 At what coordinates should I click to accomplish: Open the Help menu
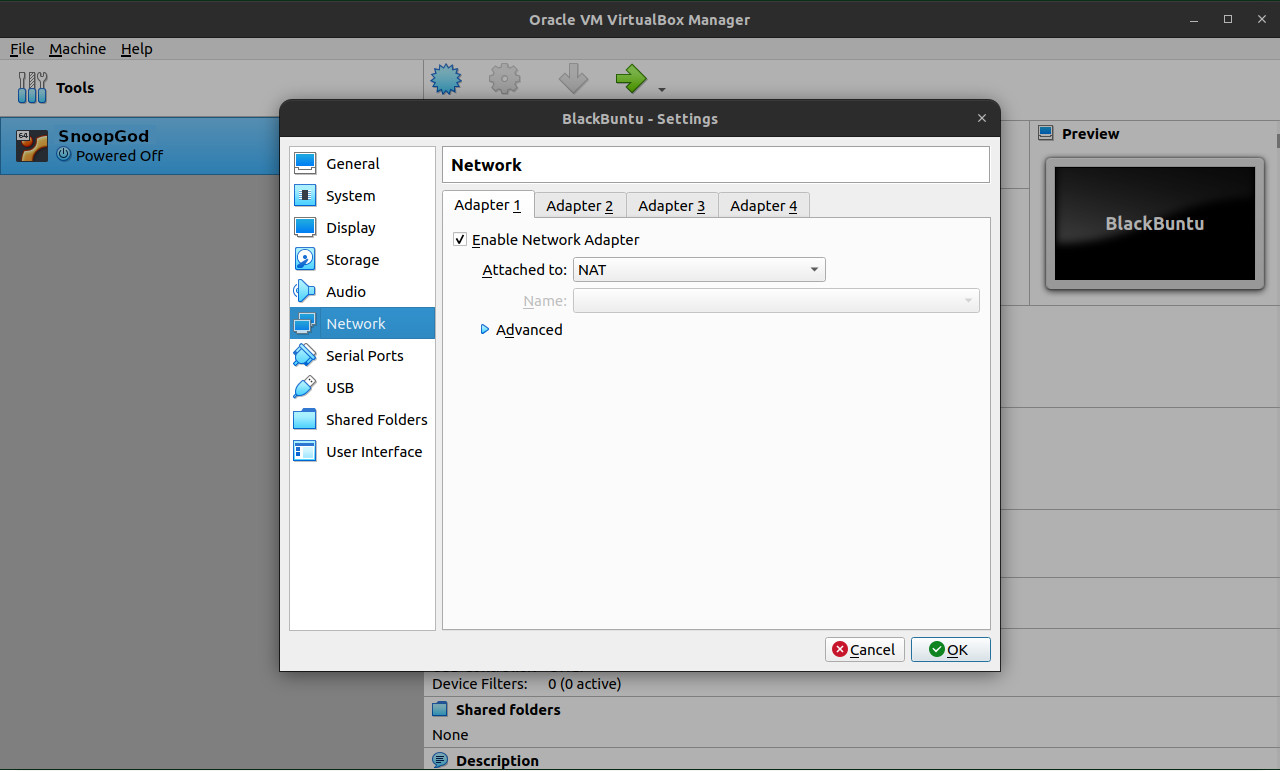click(x=137, y=49)
